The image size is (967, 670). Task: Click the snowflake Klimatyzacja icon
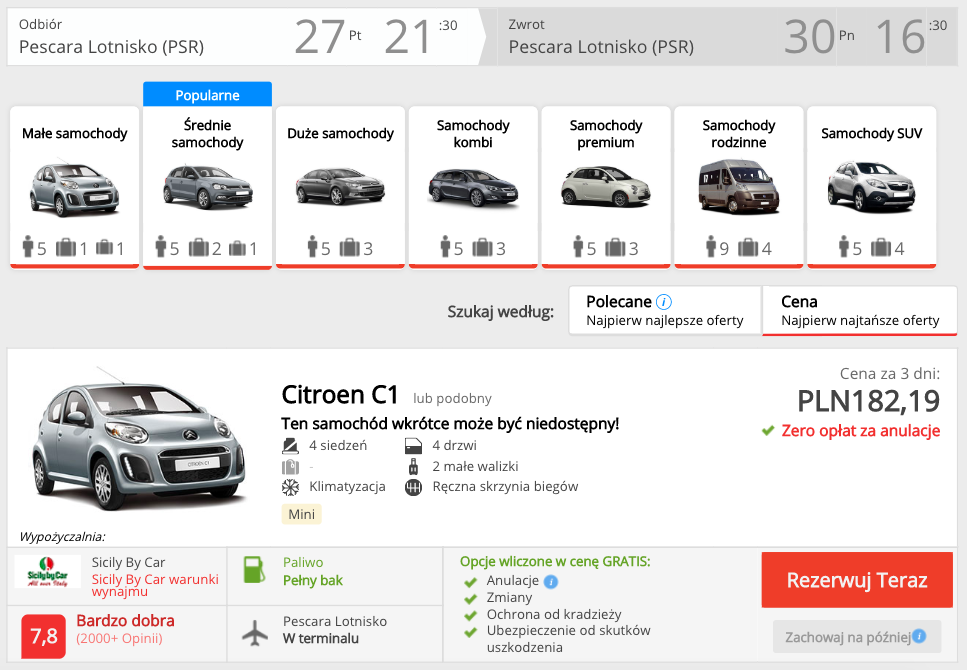[290, 487]
